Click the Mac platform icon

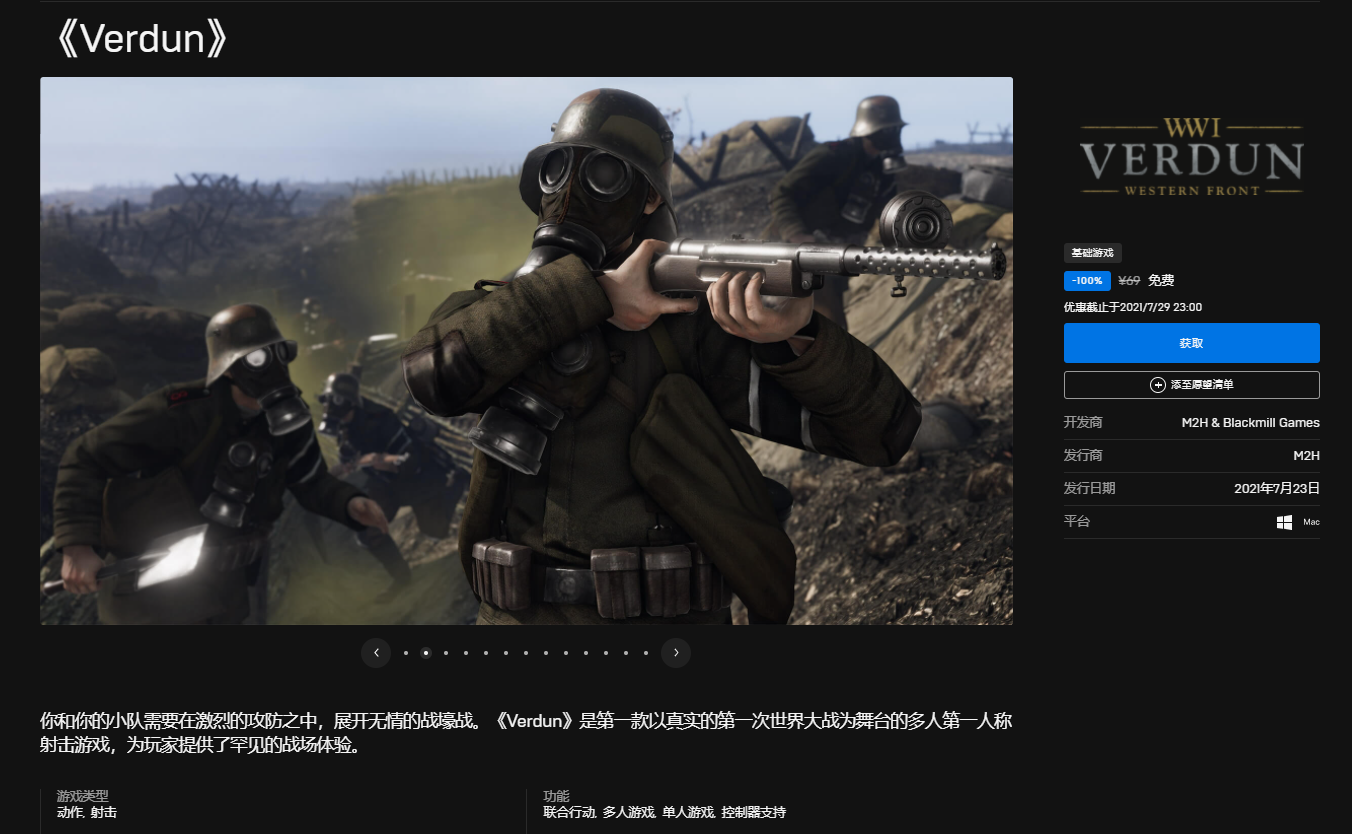coord(1311,522)
